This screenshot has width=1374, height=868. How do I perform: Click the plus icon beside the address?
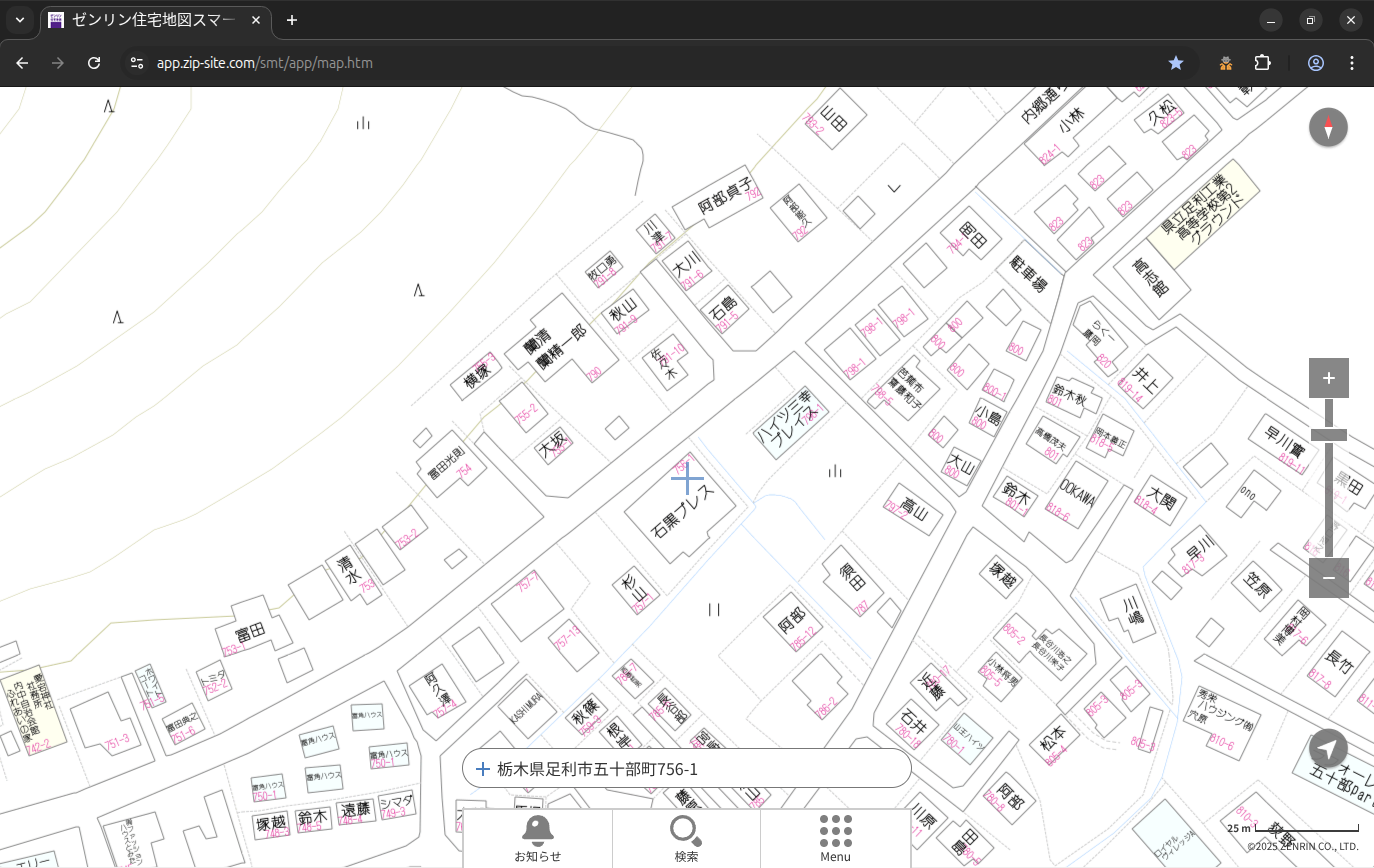(x=483, y=769)
